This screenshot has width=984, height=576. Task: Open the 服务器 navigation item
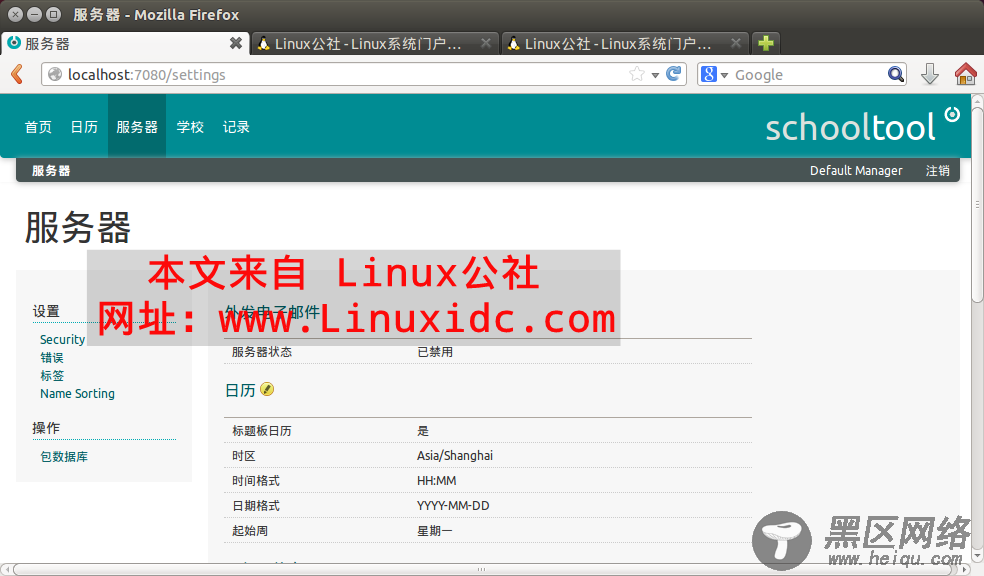tap(137, 127)
